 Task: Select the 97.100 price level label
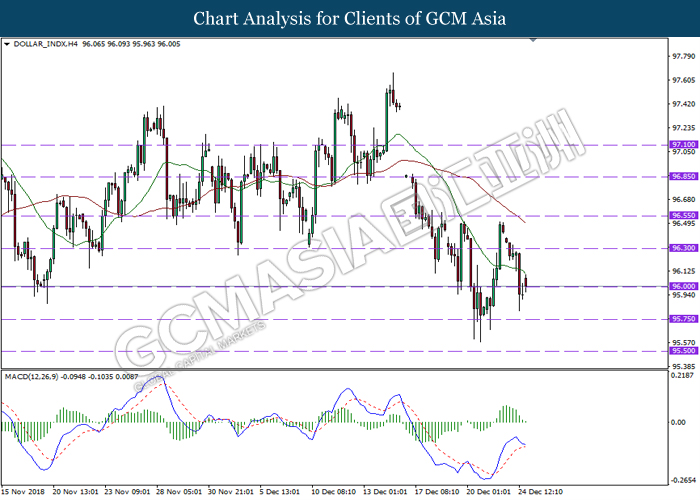point(683,145)
